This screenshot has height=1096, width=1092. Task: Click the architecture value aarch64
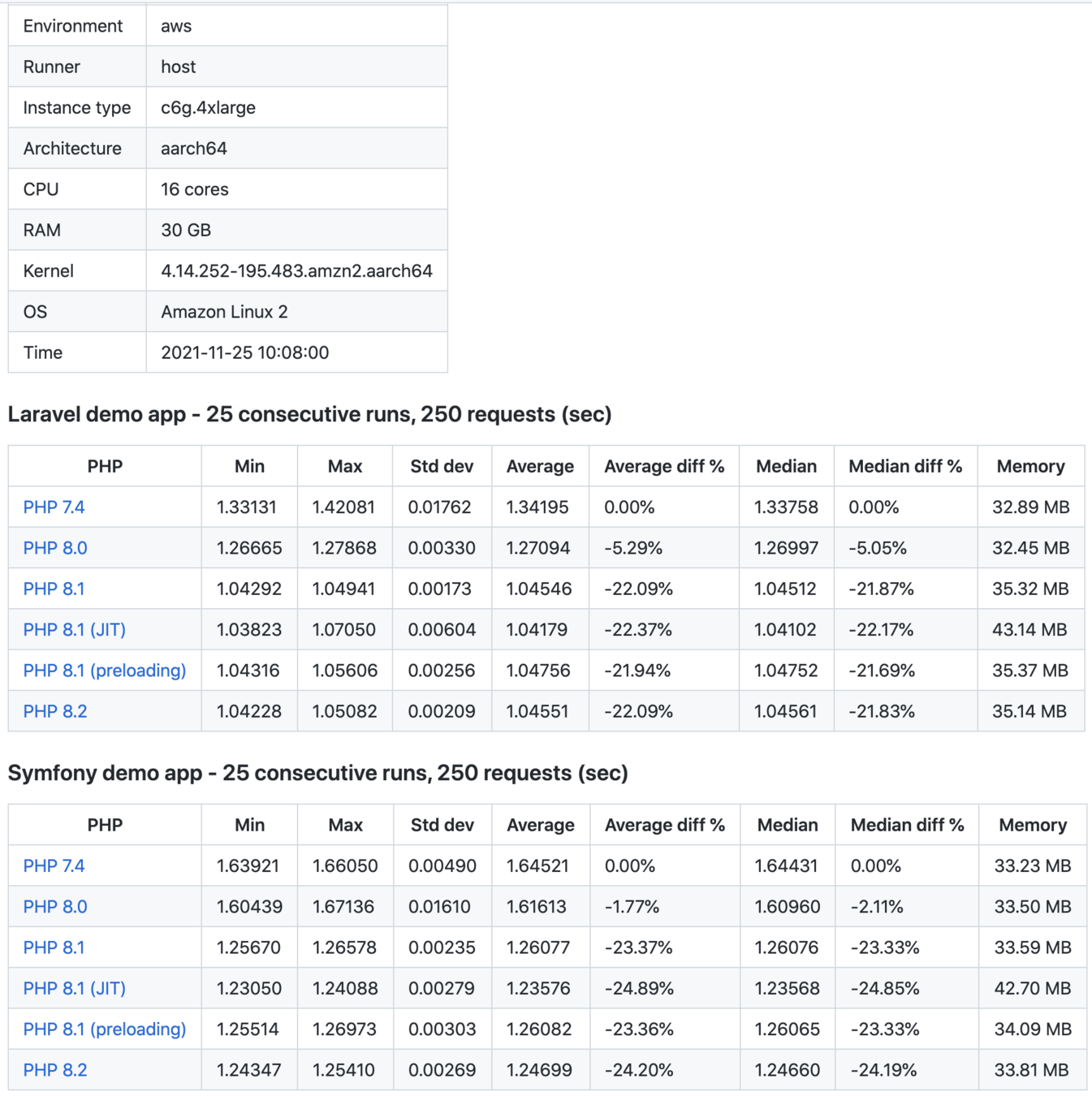pyautogui.click(x=193, y=149)
